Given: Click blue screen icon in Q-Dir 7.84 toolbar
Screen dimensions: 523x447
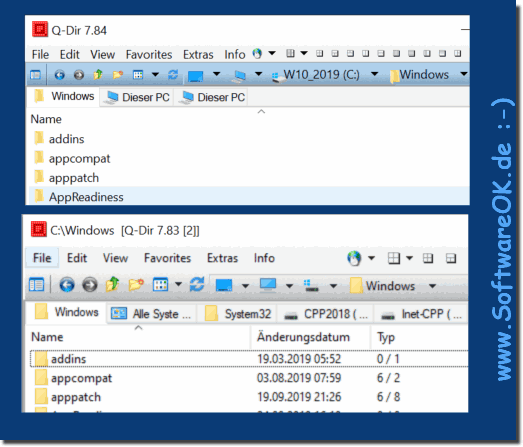Looking at the screenshot, I should (195, 76).
